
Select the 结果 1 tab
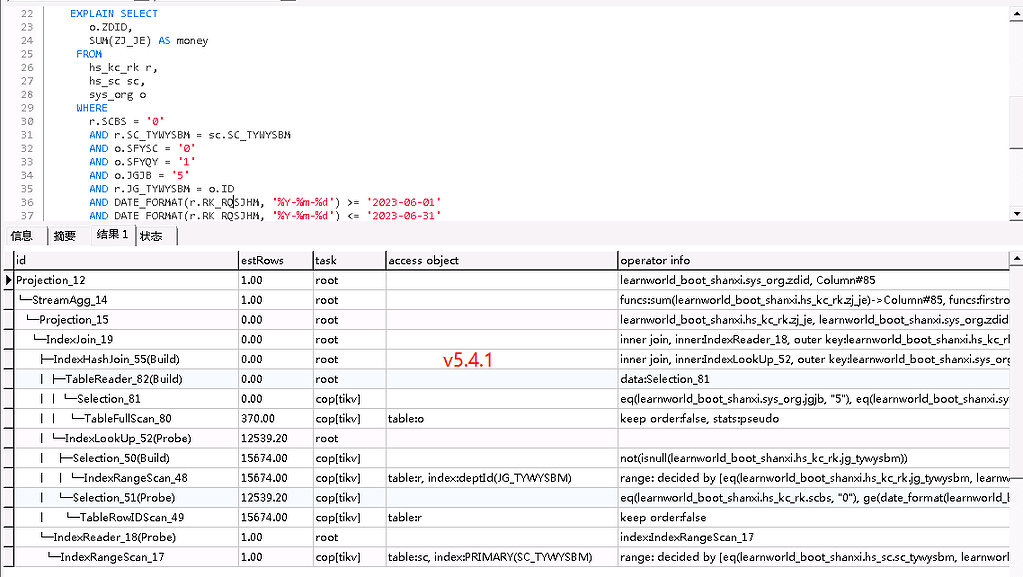110,236
